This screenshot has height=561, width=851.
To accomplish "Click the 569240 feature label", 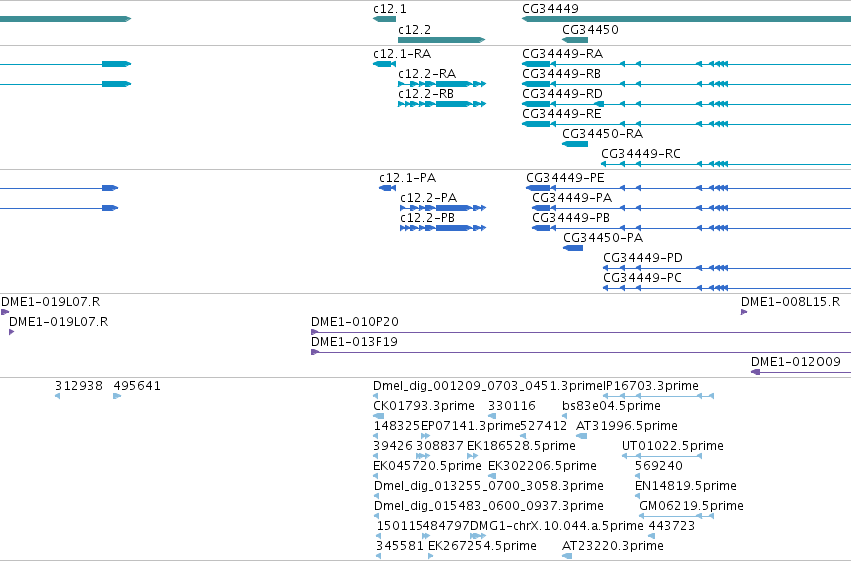I will tap(659, 467).
